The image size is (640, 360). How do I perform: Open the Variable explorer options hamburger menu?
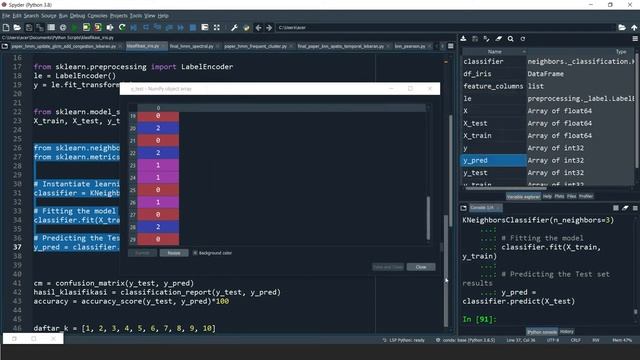click(635, 39)
